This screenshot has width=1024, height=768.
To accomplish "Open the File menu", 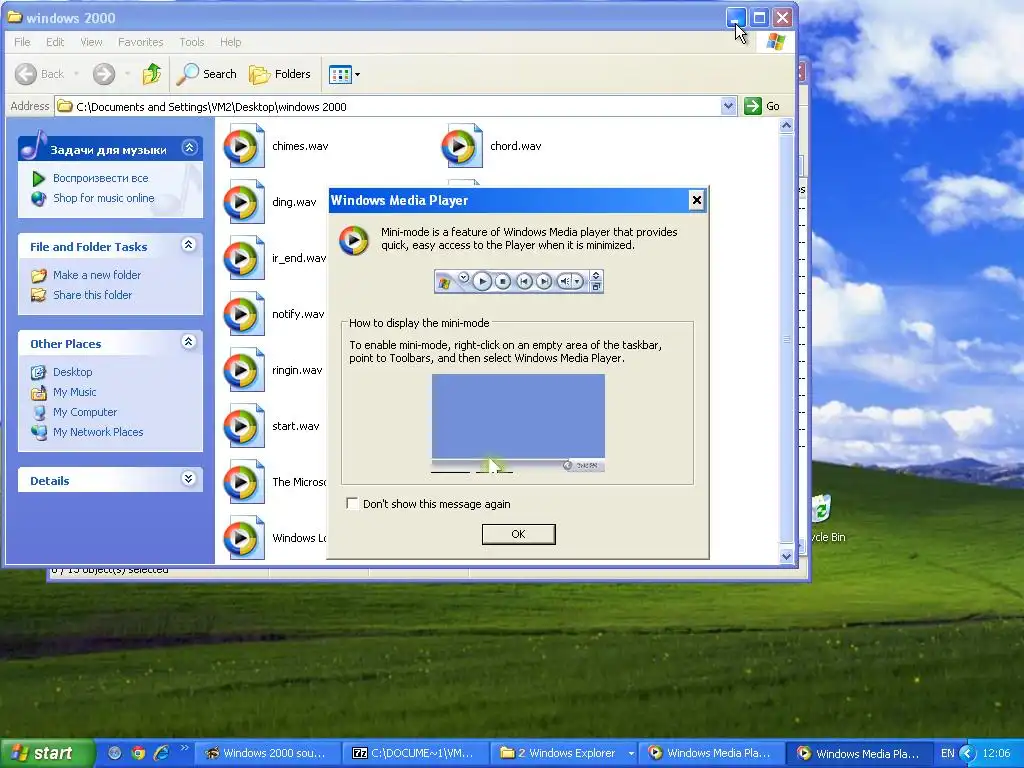I will pos(22,42).
